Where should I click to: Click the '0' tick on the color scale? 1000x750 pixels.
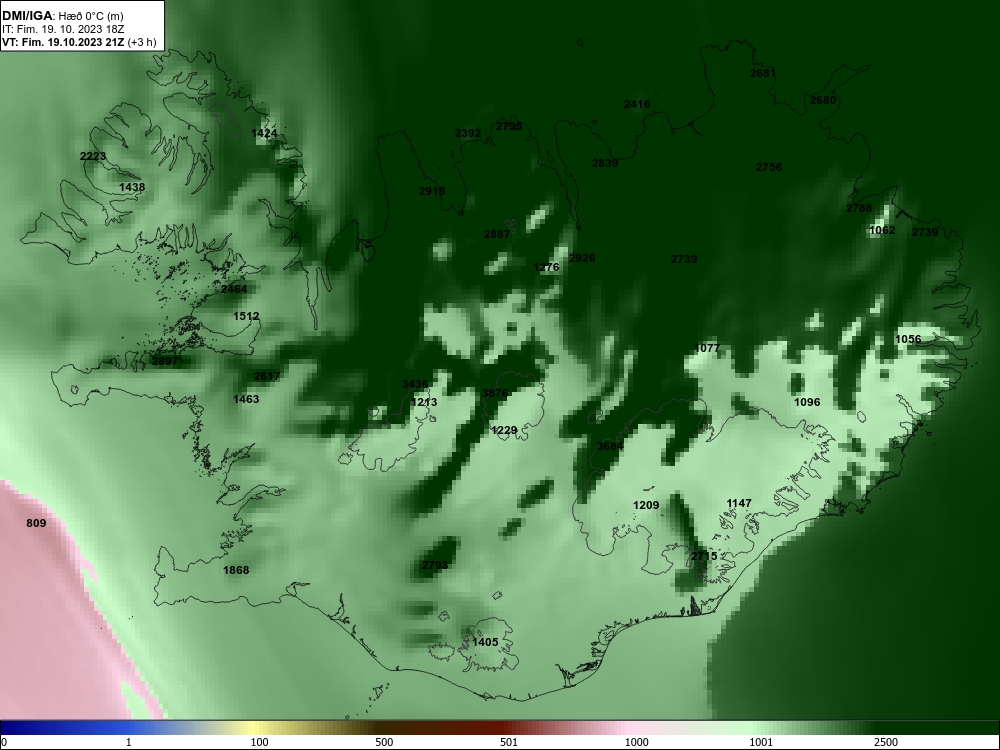[x=4, y=742]
